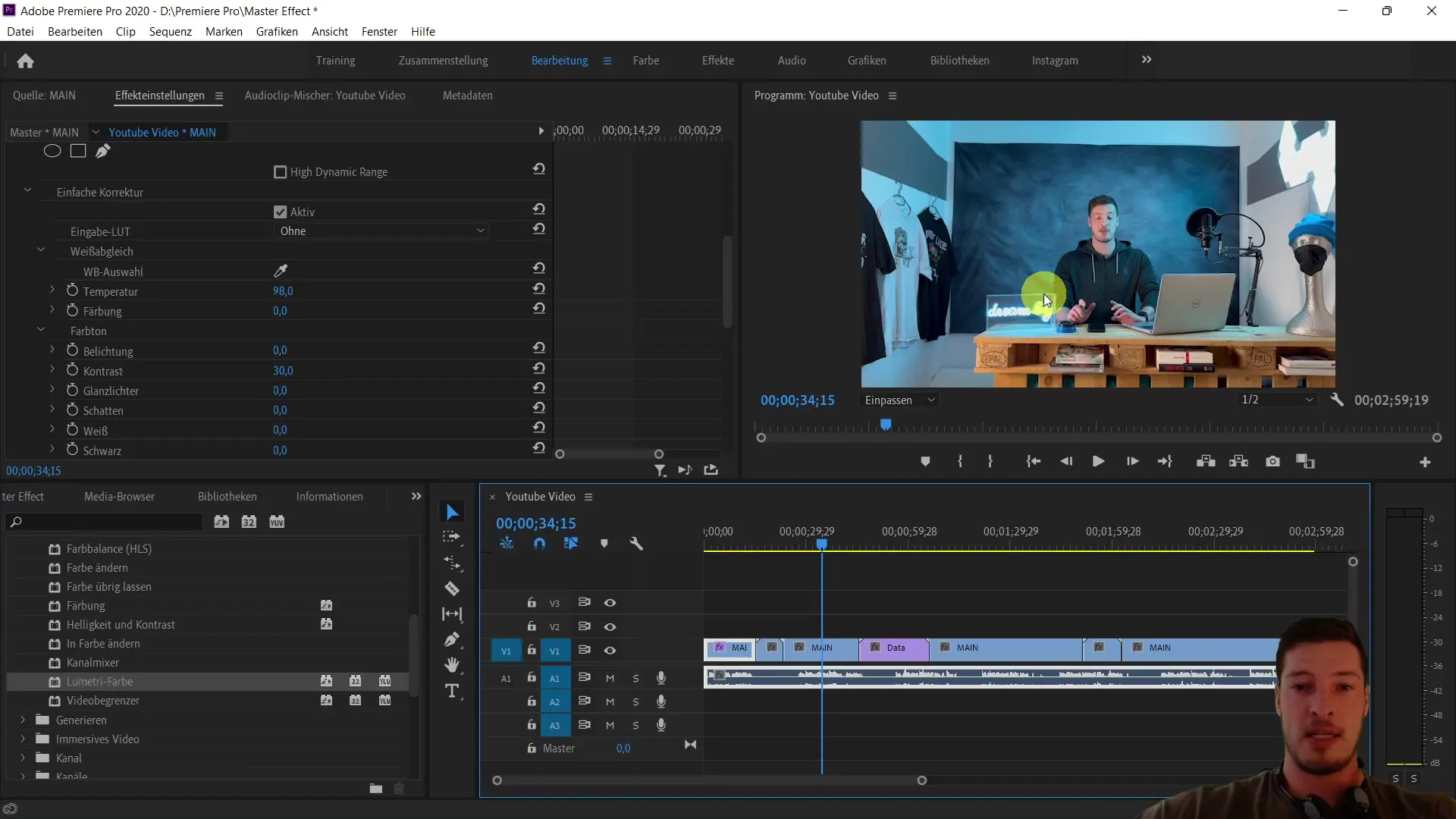Uncheck the Aktiv checkbox
The width and height of the screenshot is (1456, 819).
(281, 212)
